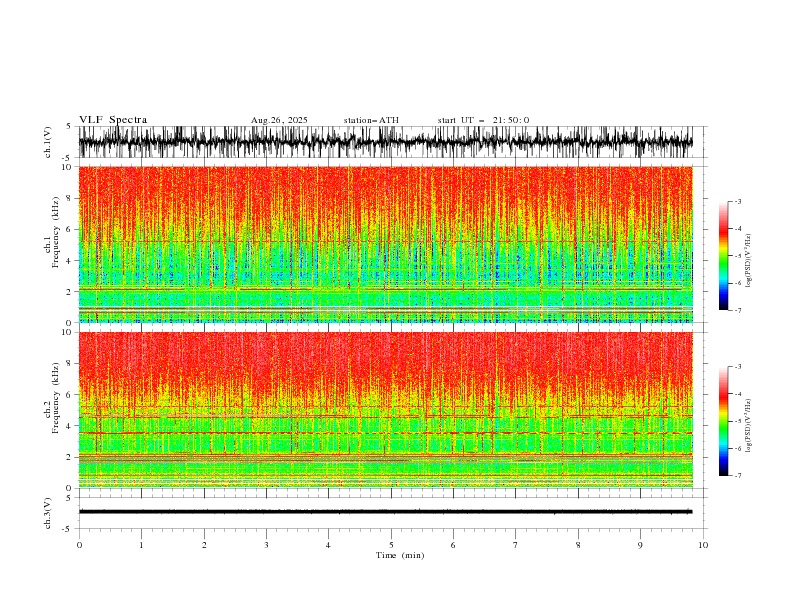The image size is (792, 612).
Task: Click time axis tick label "9"
Action: coord(640,545)
